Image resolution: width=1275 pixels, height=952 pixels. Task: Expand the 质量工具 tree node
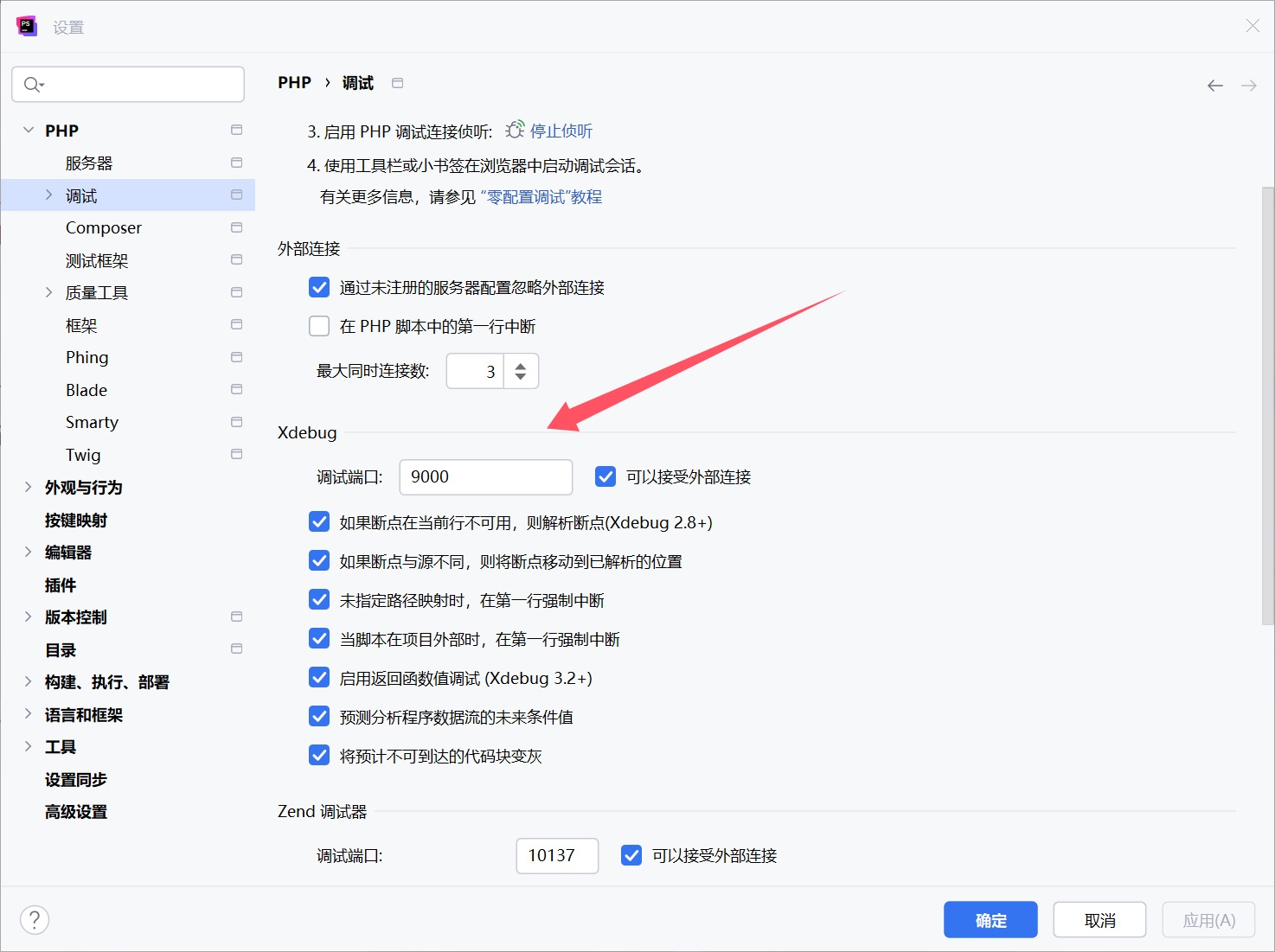(49, 292)
